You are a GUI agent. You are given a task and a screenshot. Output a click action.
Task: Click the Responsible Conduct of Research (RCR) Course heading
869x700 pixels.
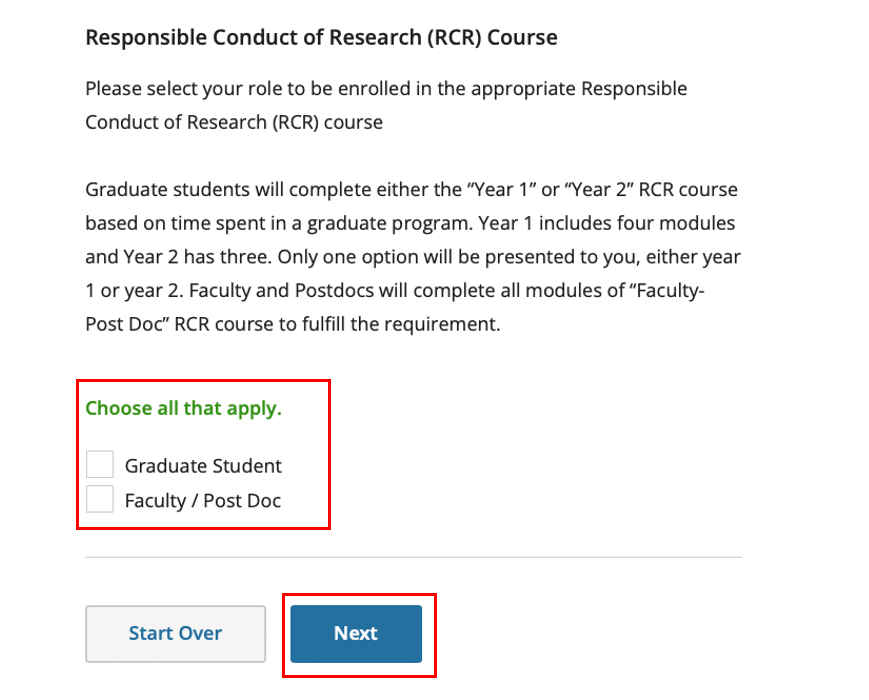tap(321, 38)
